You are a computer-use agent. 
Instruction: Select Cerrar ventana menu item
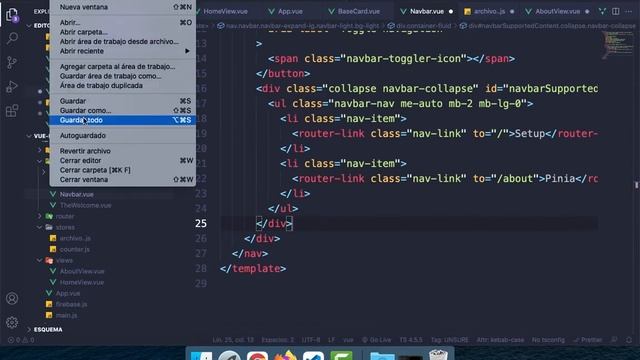pos(122,180)
